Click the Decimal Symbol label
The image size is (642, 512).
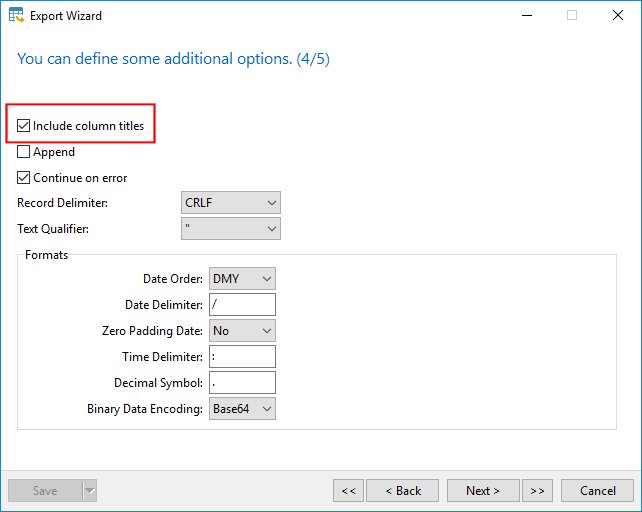158,383
